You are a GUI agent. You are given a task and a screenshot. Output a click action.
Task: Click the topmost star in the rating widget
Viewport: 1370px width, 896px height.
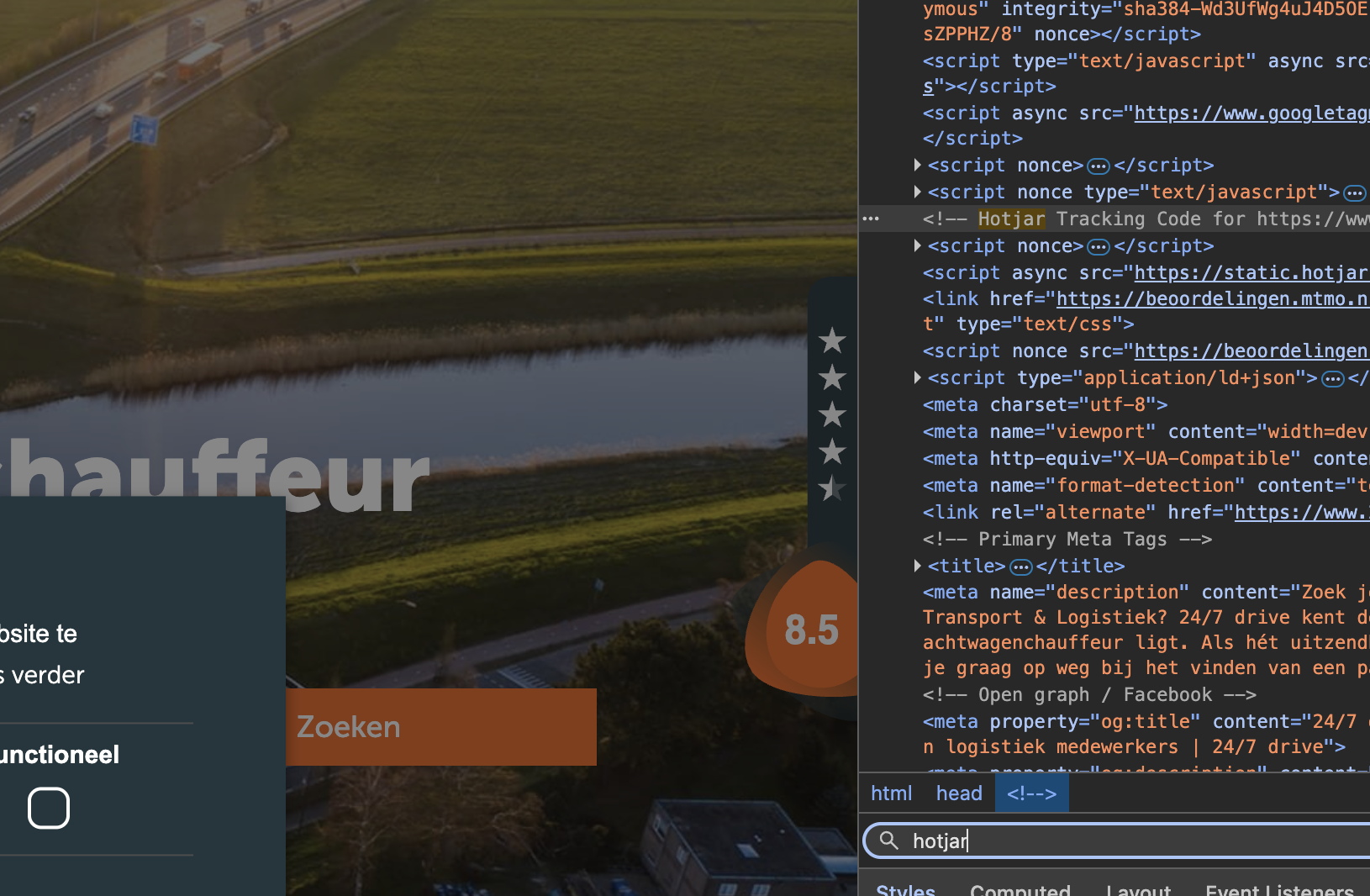point(832,340)
